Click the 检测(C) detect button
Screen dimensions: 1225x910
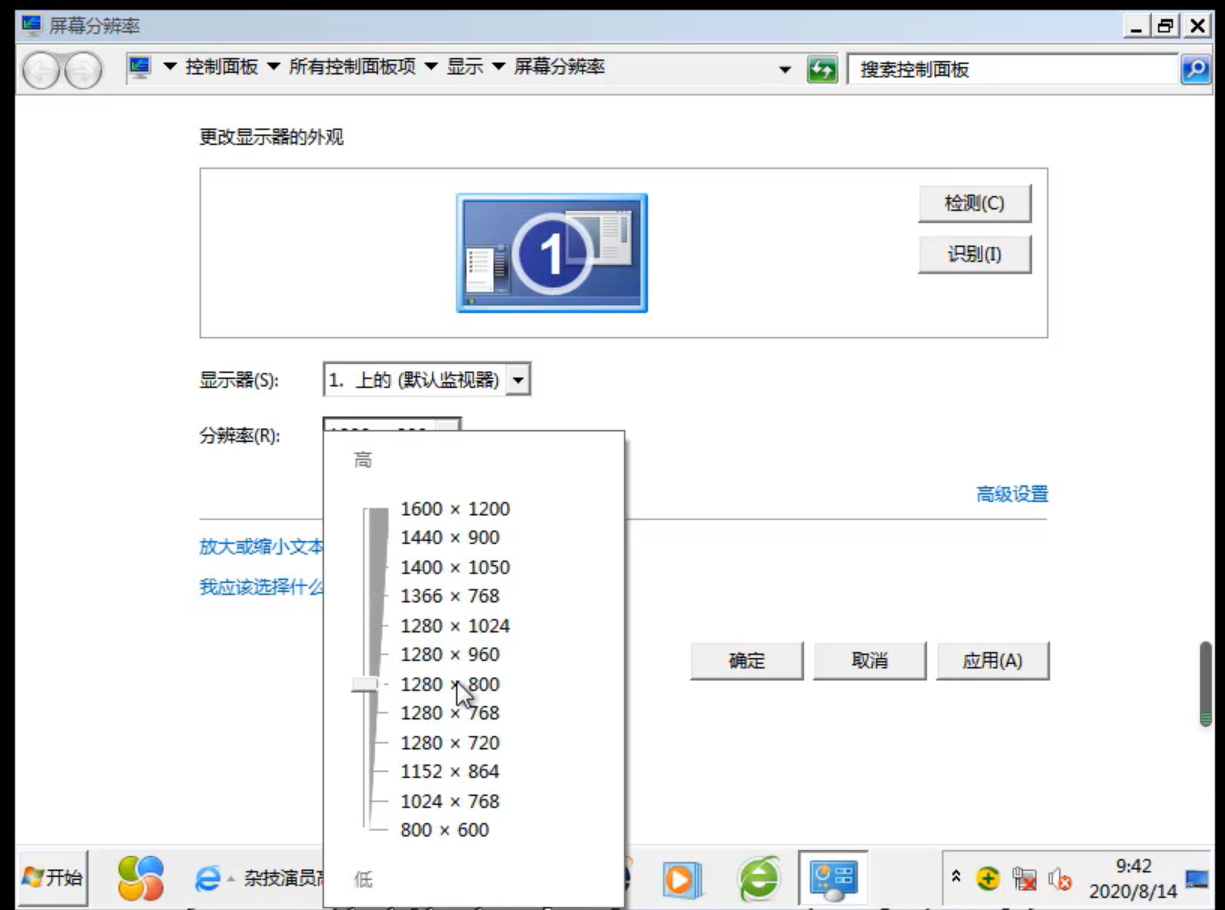pos(975,203)
